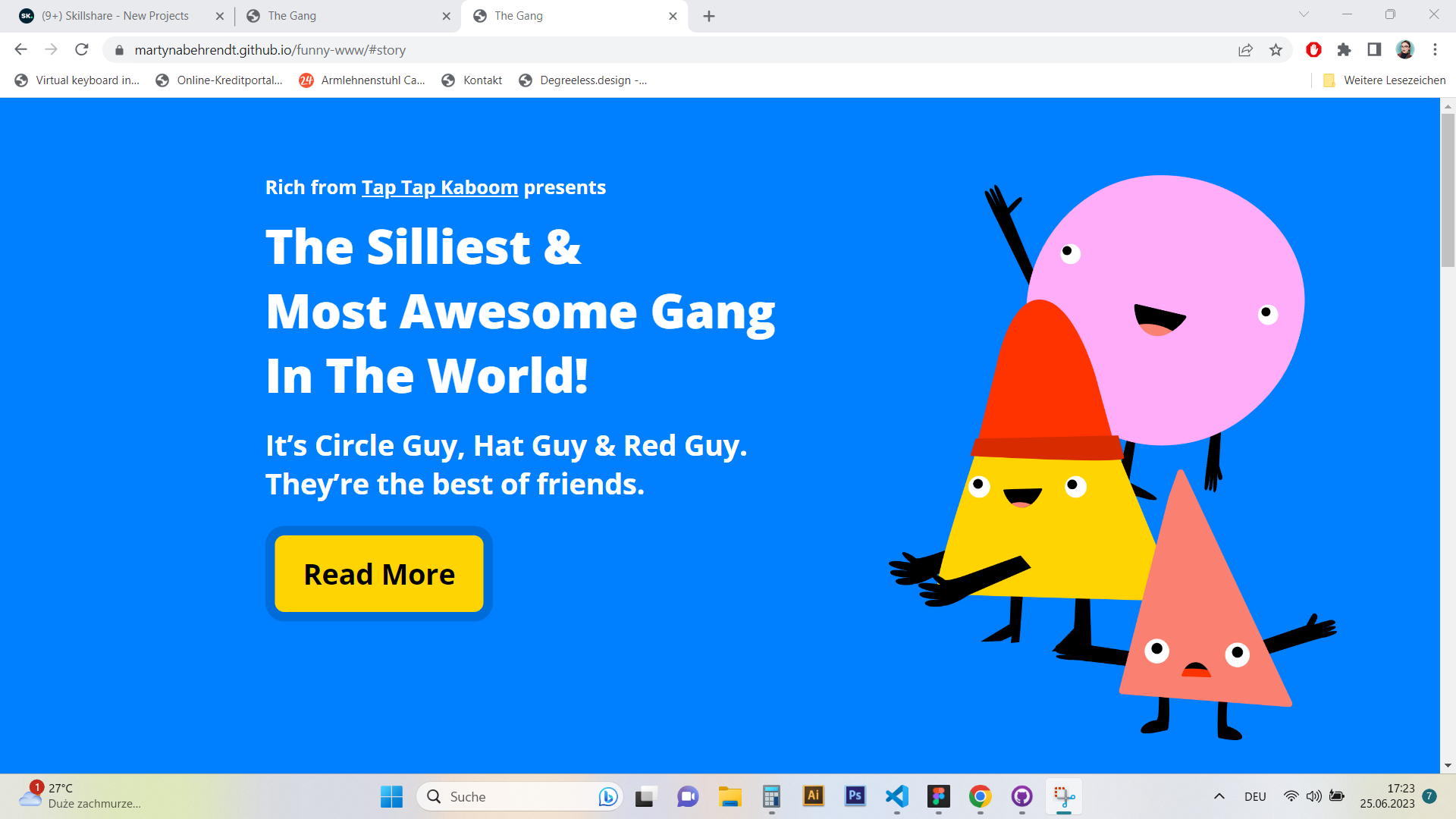Open the Chrome three-dot menu

coord(1435,49)
